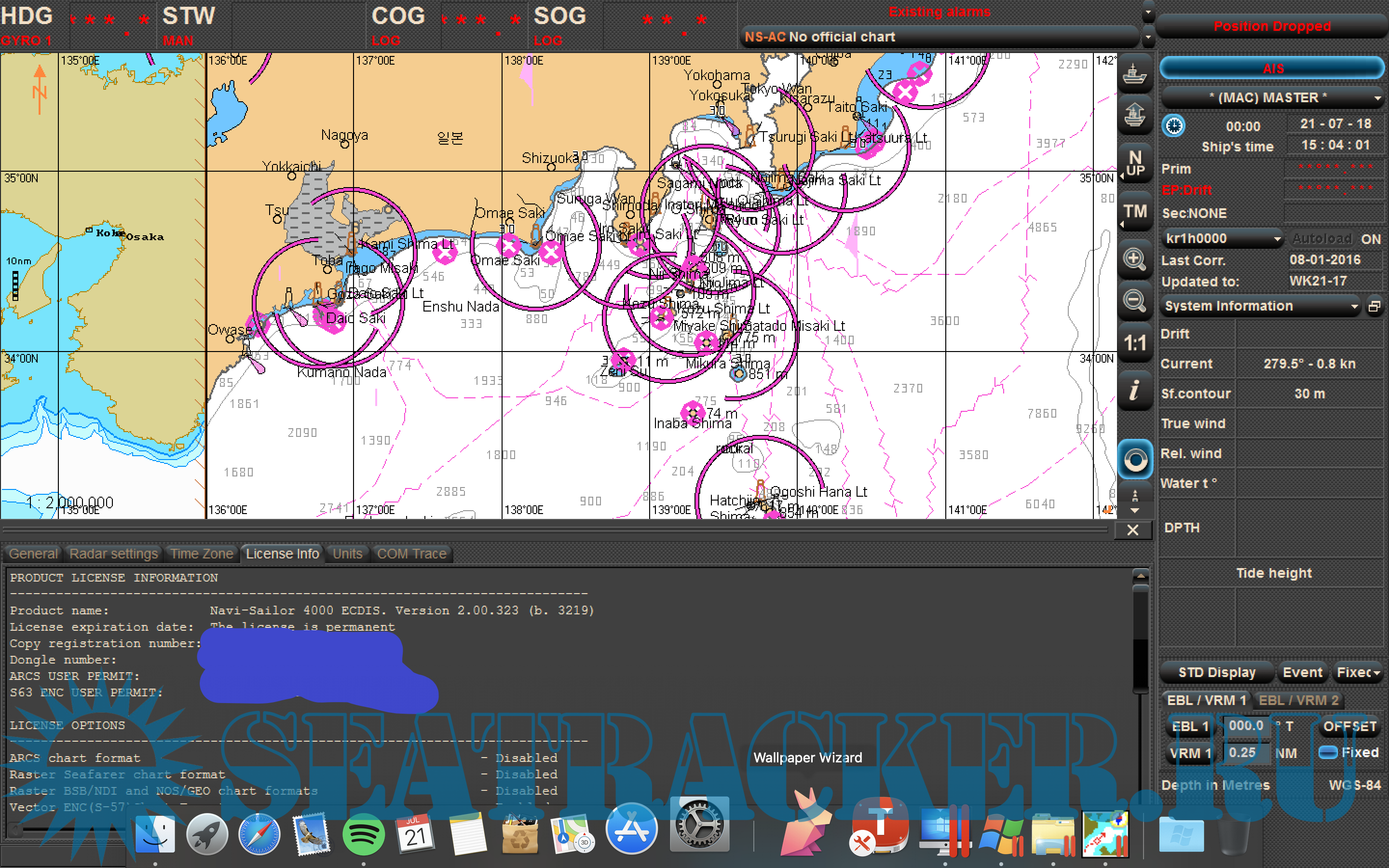This screenshot has width=1389, height=868.
Task: Toggle the VRM Fixed option
Action: click(1327, 752)
